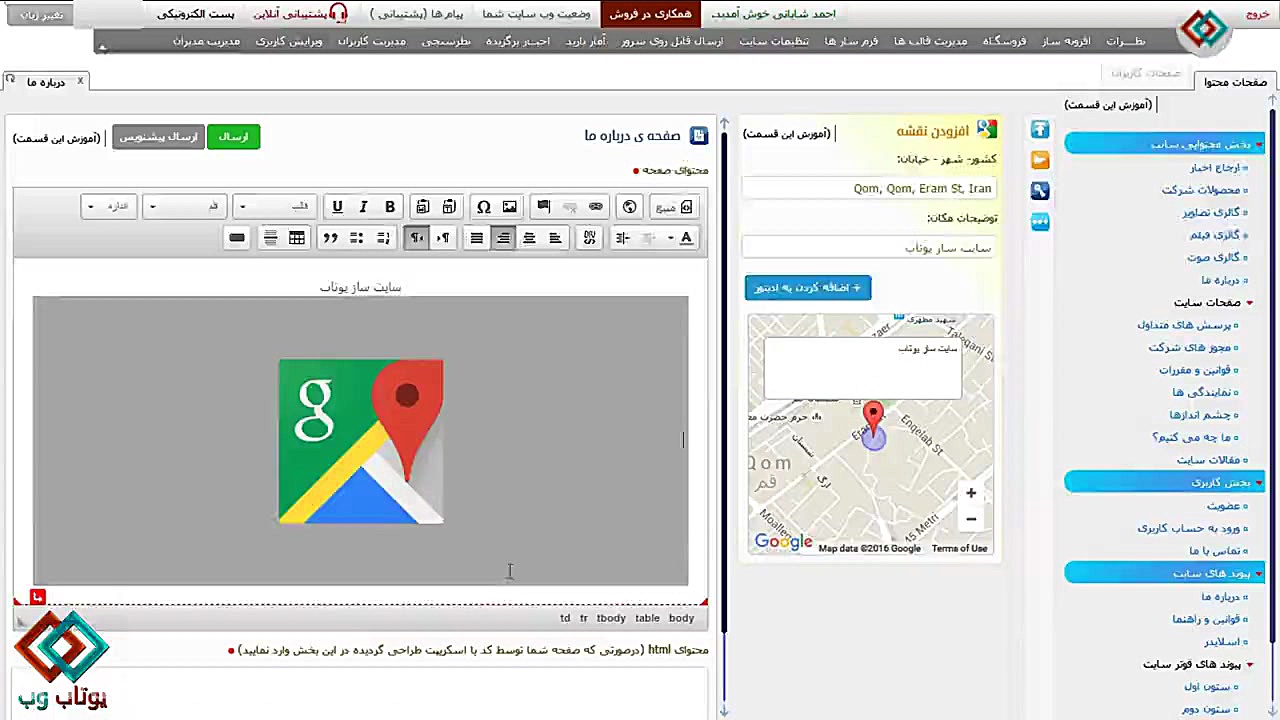Open the text color swatch dropdown

pyautogui.click(x=670, y=237)
